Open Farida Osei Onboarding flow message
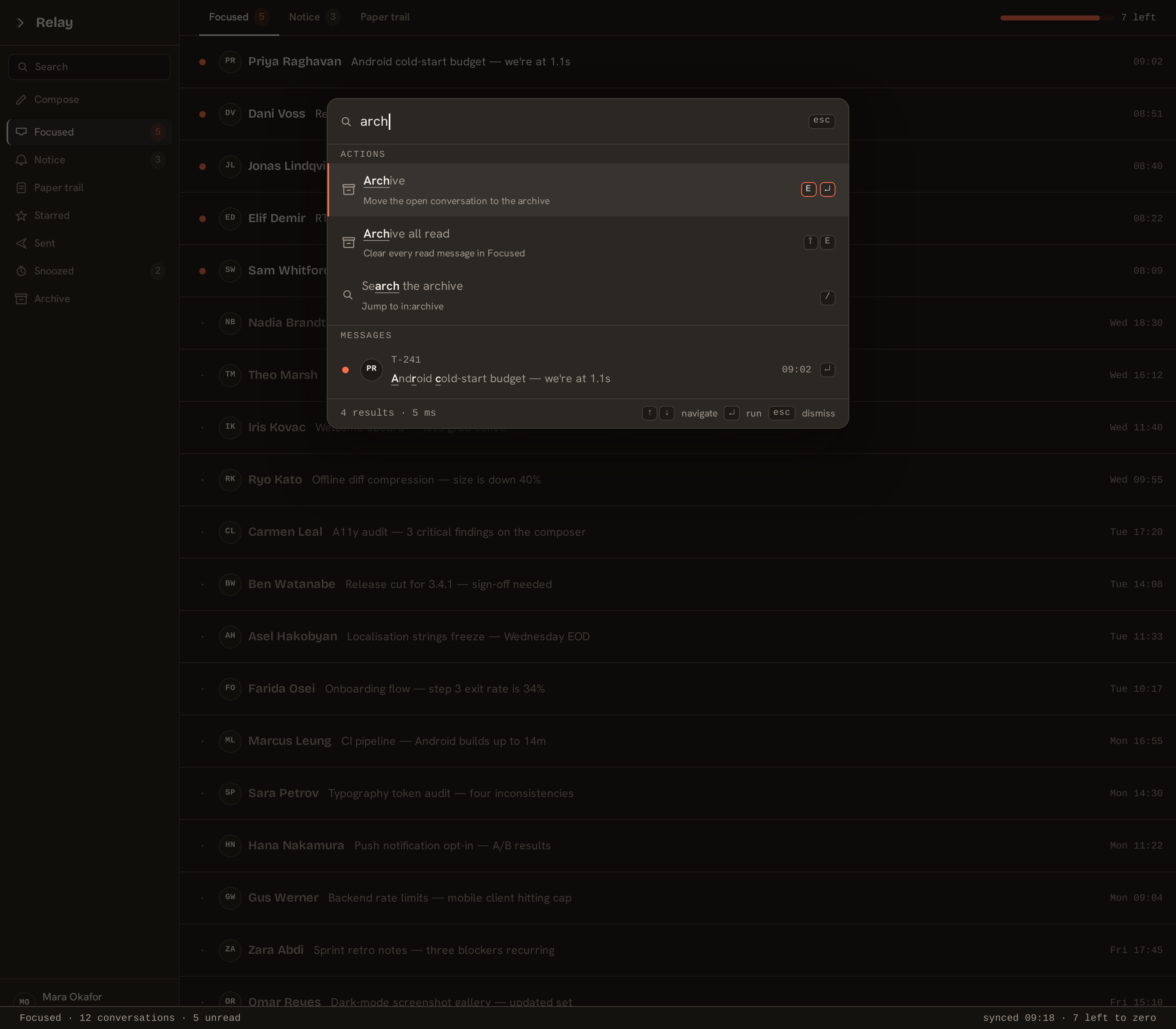The height and width of the screenshot is (1029, 1176). [677, 688]
